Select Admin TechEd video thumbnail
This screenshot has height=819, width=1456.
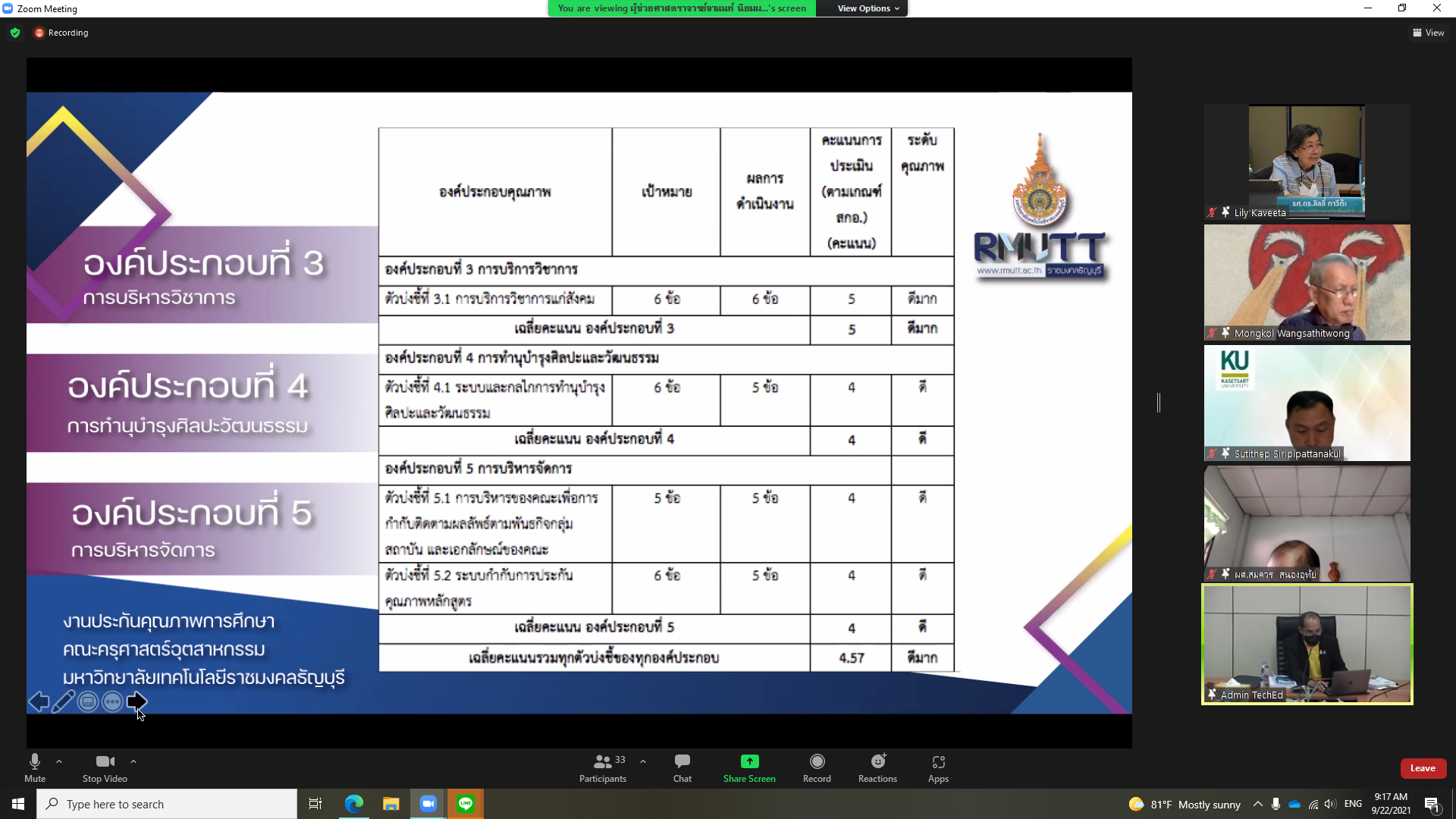point(1307,644)
